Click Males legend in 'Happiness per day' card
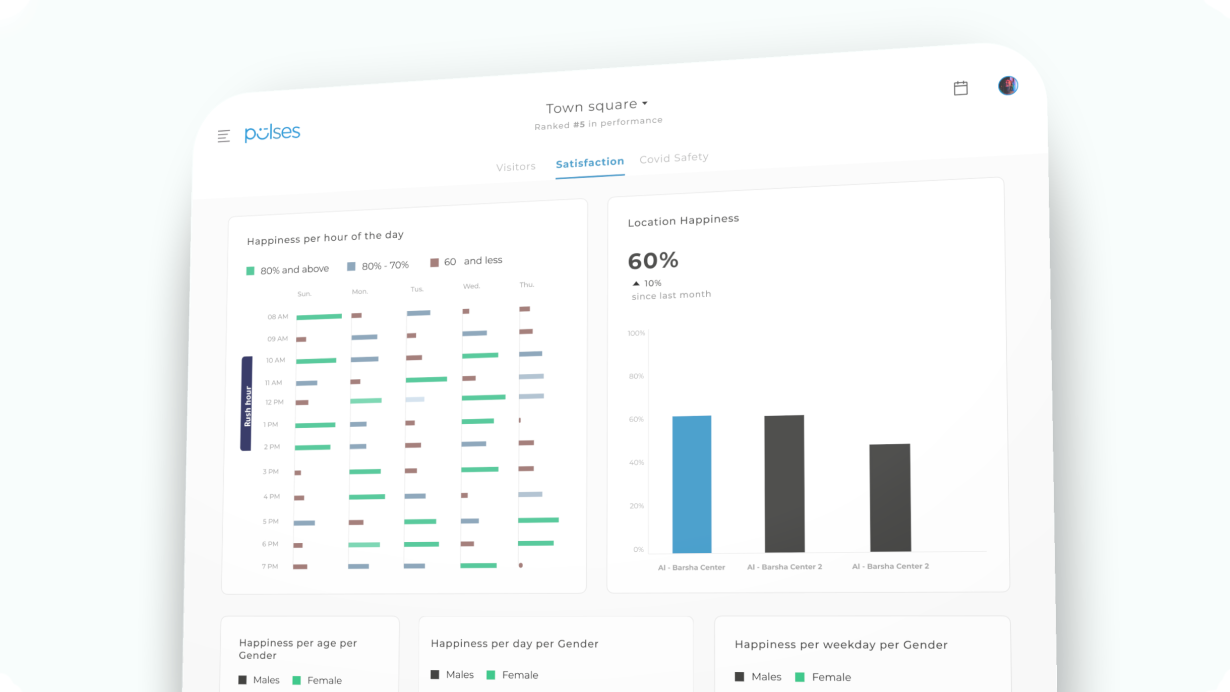 click(453, 675)
